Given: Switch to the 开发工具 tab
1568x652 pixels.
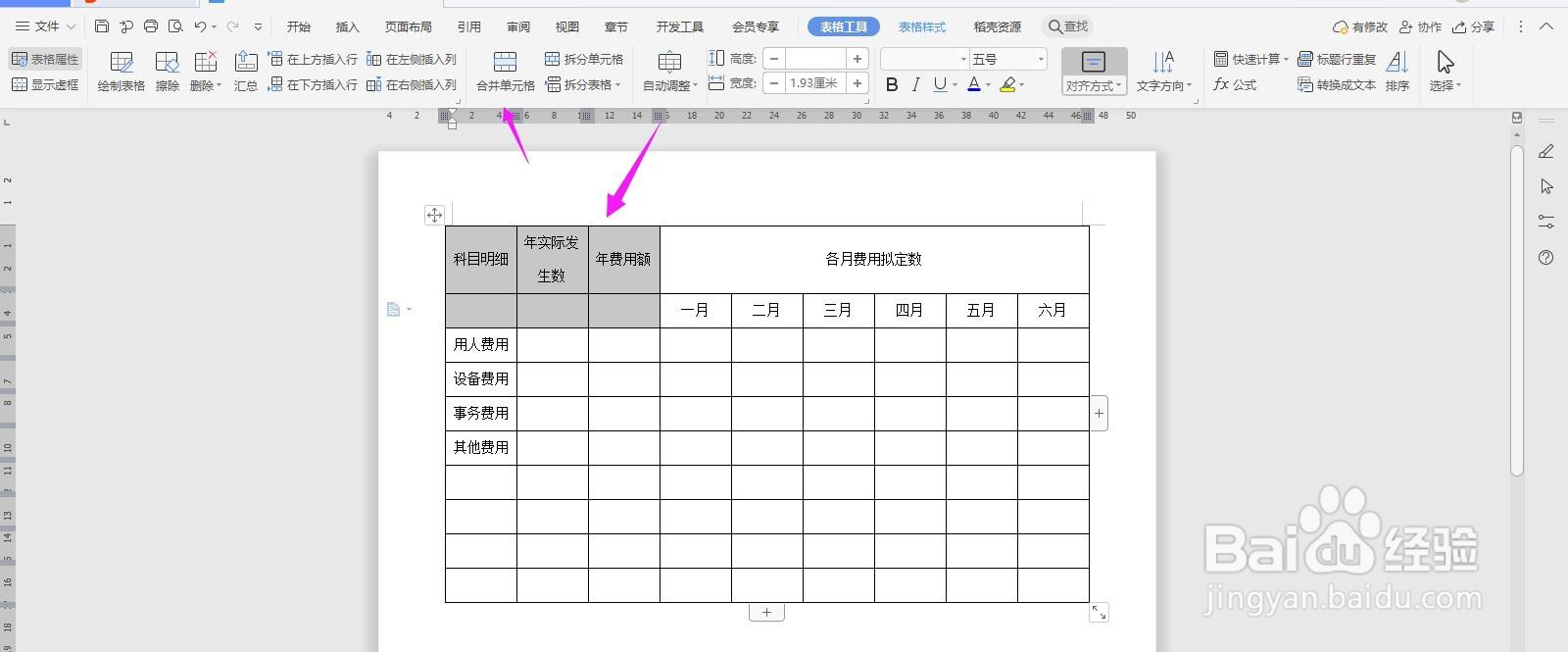Looking at the screenshot, I should pos(680,26).
